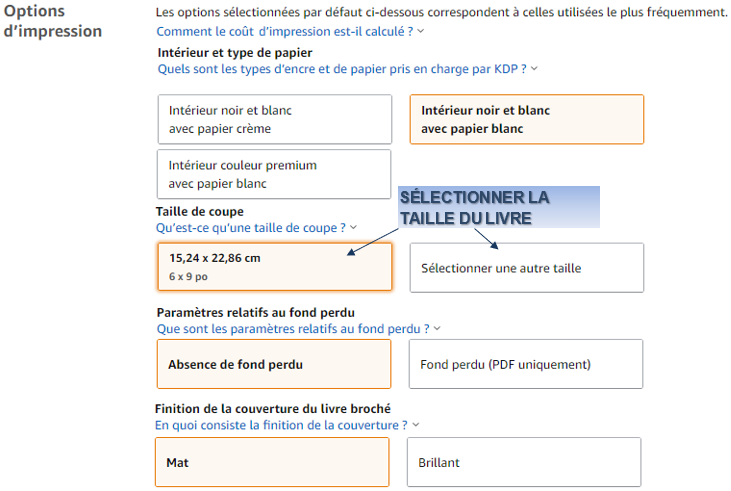The width and height of the screenshot is (731, 491).
Task: Expand chevron next to ink and paper types question
Action: pos(534,69)
